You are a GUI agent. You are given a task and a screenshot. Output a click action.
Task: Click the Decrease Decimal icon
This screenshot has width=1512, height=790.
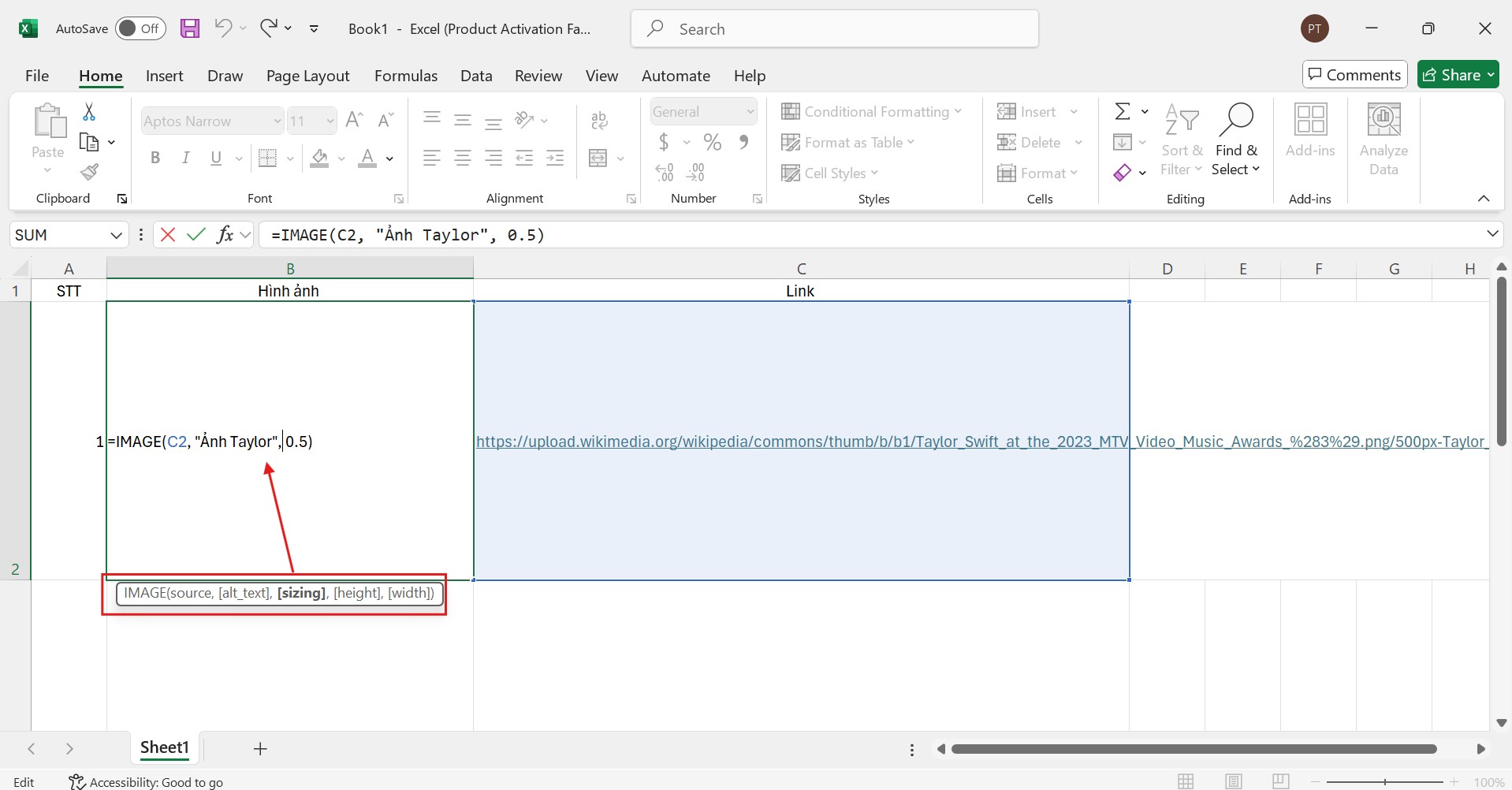coord(695,172)
